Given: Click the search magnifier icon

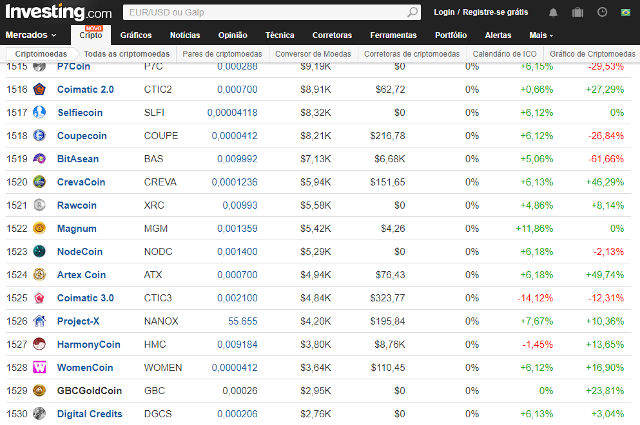Looking at the screenshot, I should tap(412, 12).
